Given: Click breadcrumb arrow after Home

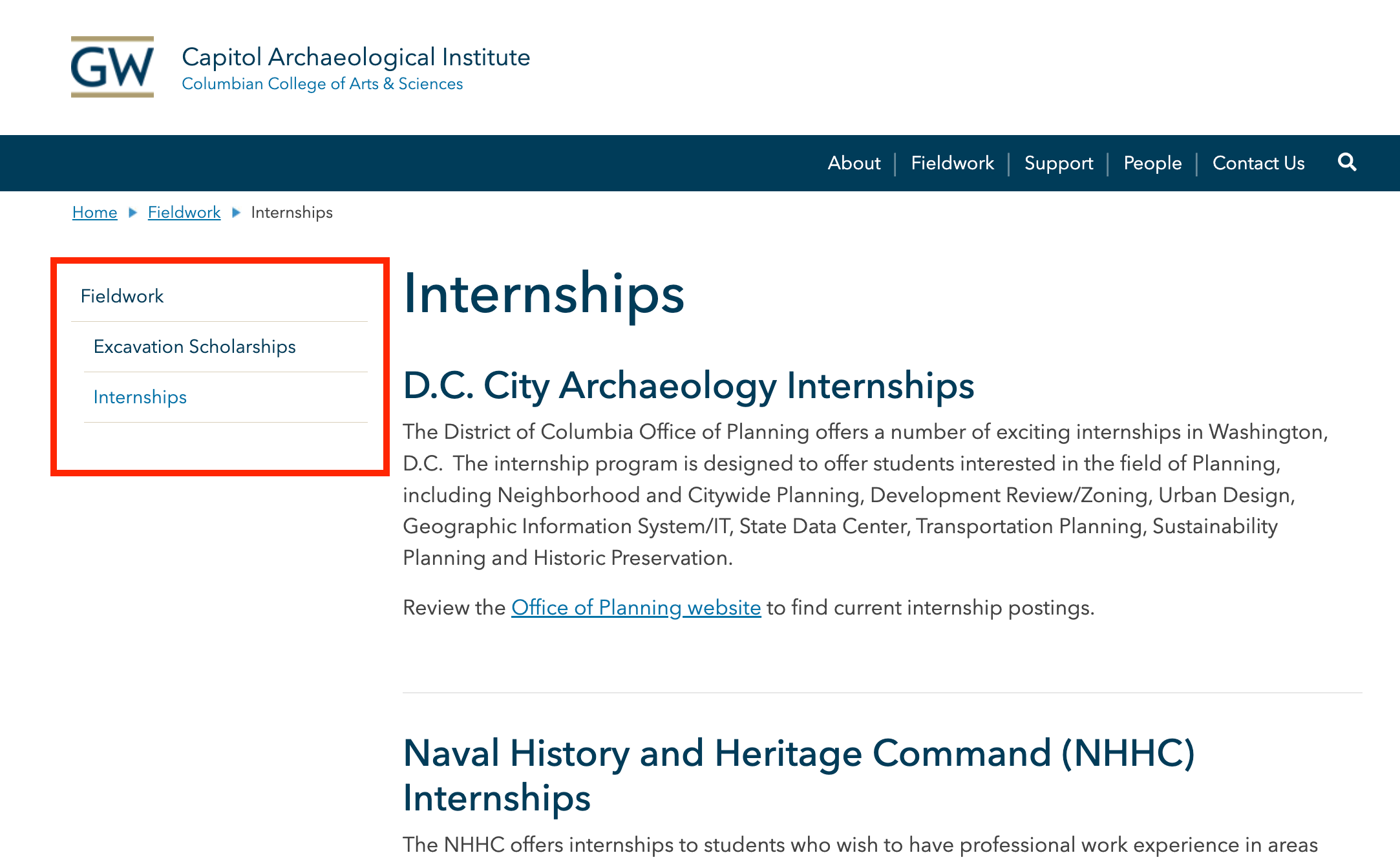Looking at the screenshot, I should (x=133, y=213).
